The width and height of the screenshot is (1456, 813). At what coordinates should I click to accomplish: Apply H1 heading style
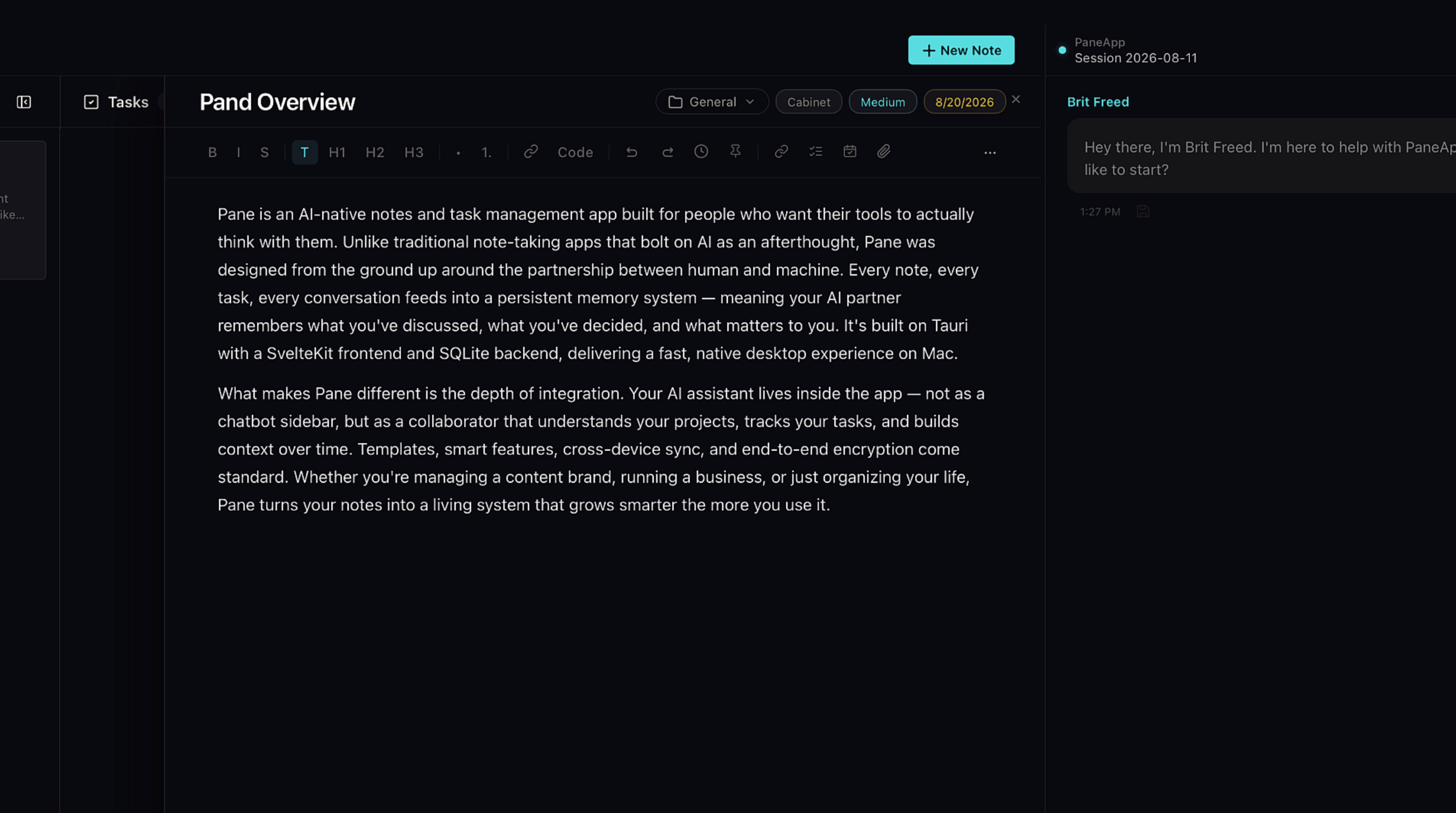pos(337,152)
